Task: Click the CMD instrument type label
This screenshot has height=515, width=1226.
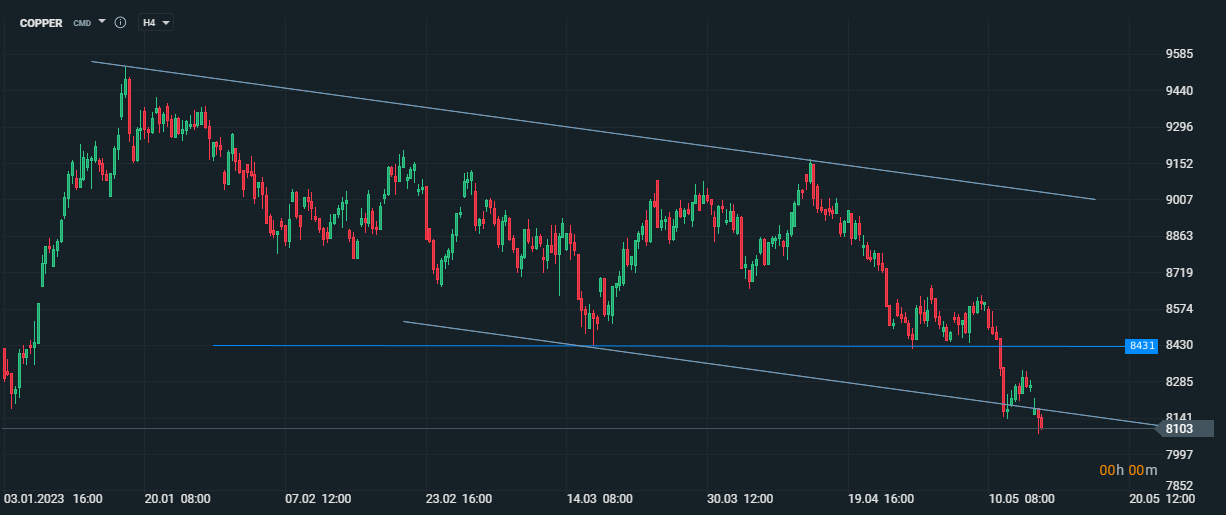Action: [x=82, y=22]
